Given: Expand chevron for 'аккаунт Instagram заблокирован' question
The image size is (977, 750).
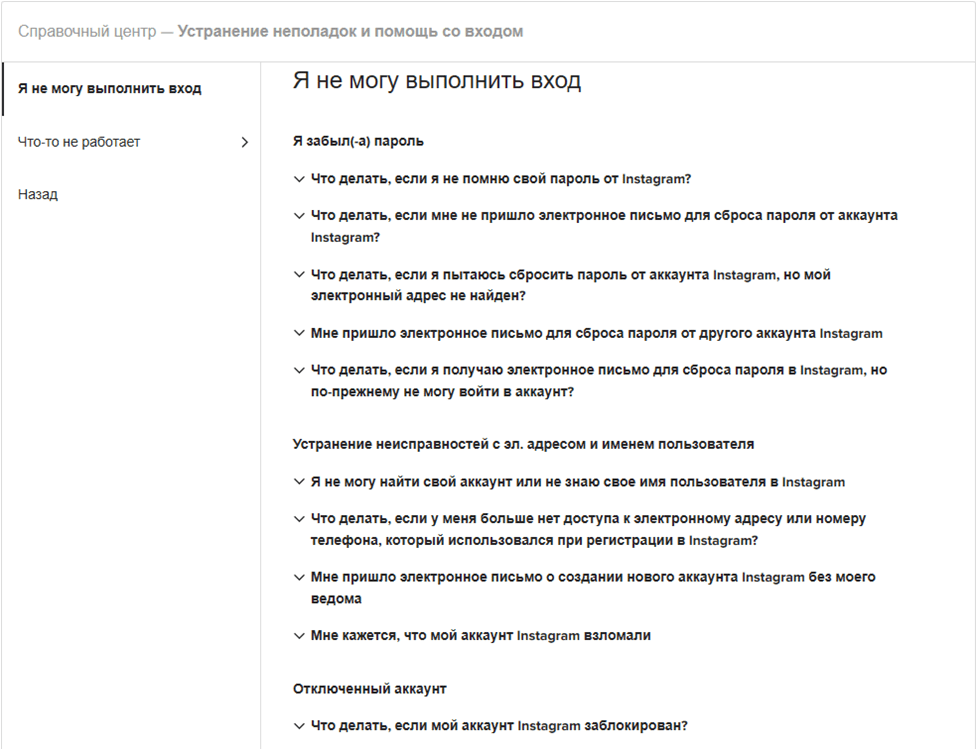Looking at the screenshot, I should tap(298, 725).
